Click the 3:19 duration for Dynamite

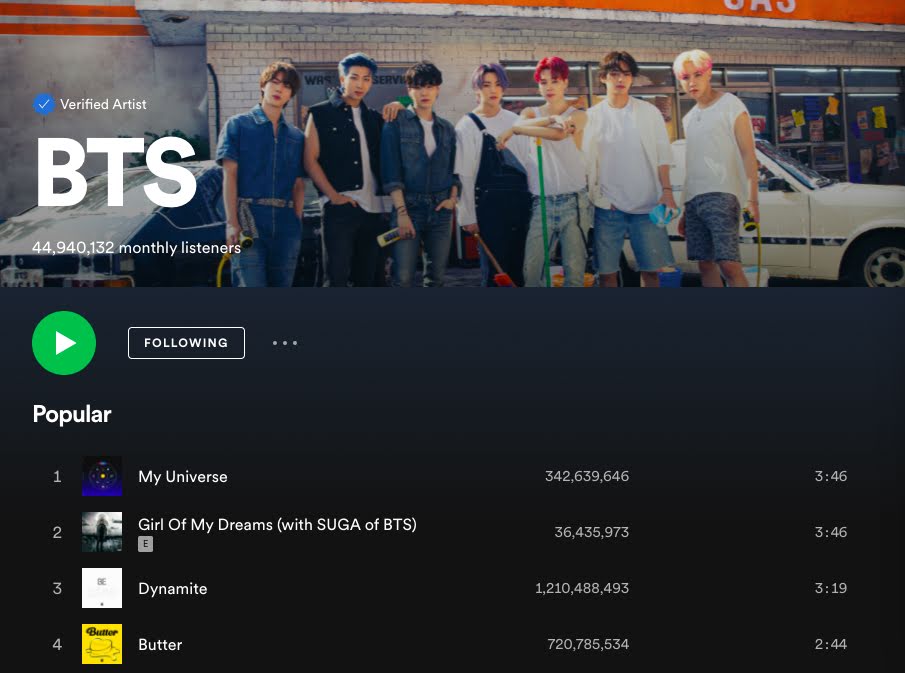coord(831,588)
